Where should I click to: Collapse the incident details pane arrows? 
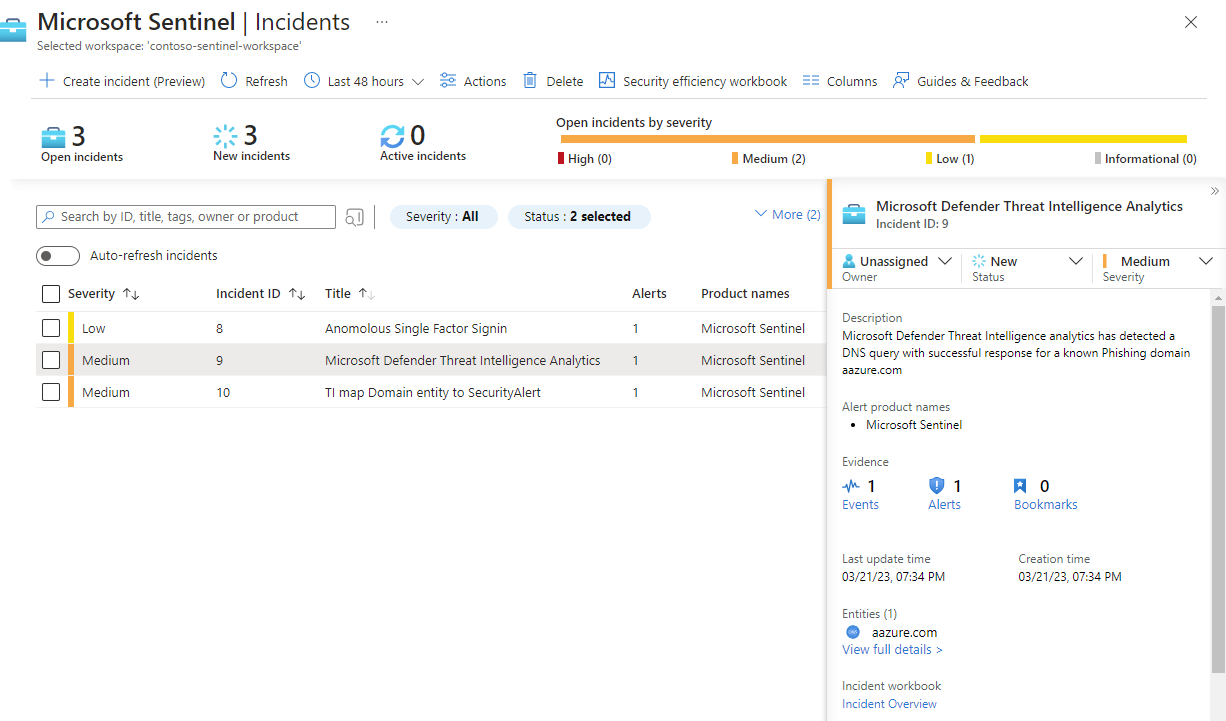pos(1214,191)
